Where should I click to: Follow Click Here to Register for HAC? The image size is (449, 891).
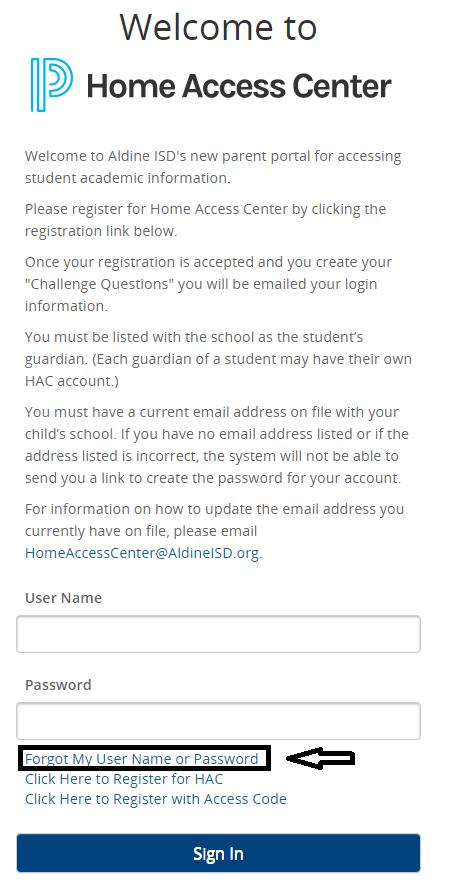click(124, 778)
